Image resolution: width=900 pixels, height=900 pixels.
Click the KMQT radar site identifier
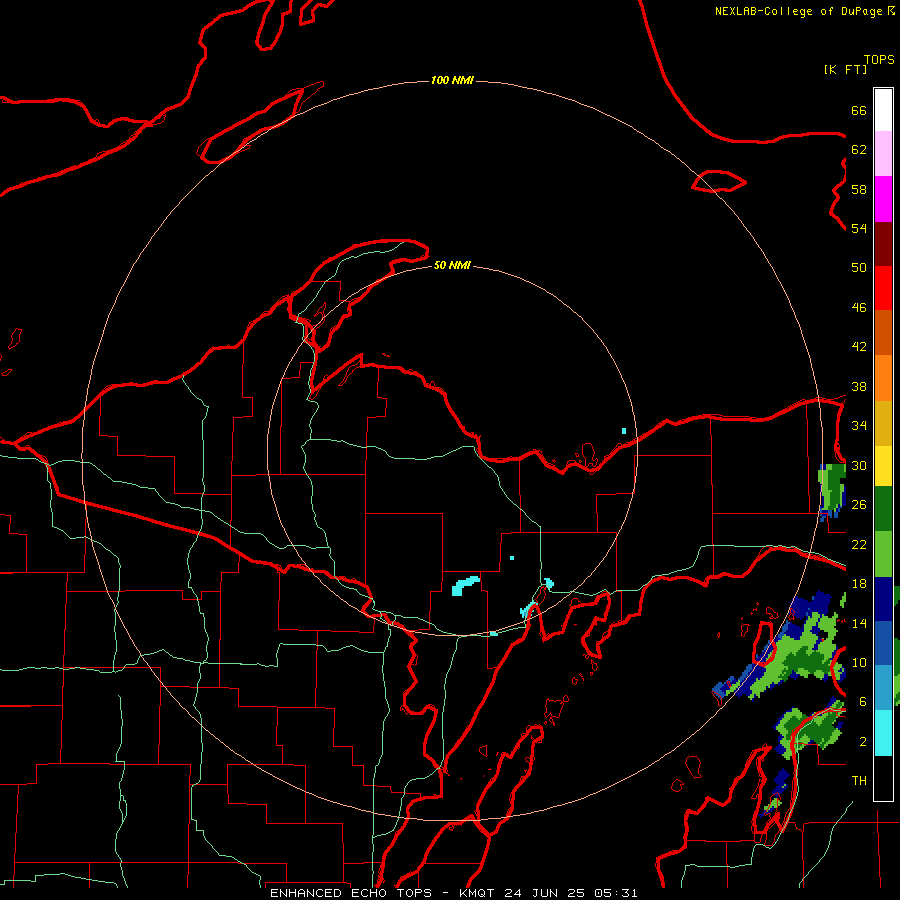478,893
